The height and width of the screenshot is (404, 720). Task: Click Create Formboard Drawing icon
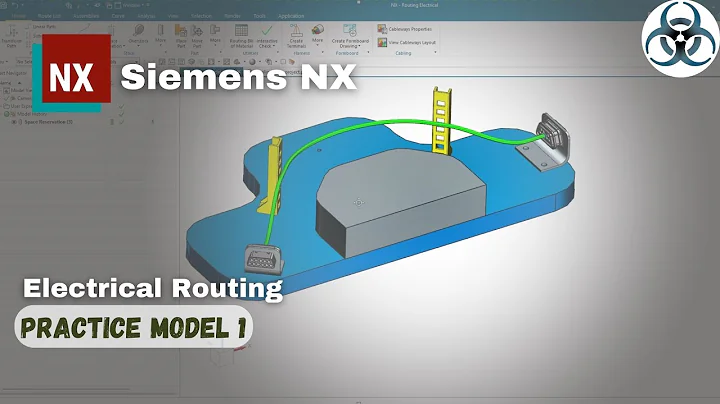pyautogui.click(x=350, y=31)
